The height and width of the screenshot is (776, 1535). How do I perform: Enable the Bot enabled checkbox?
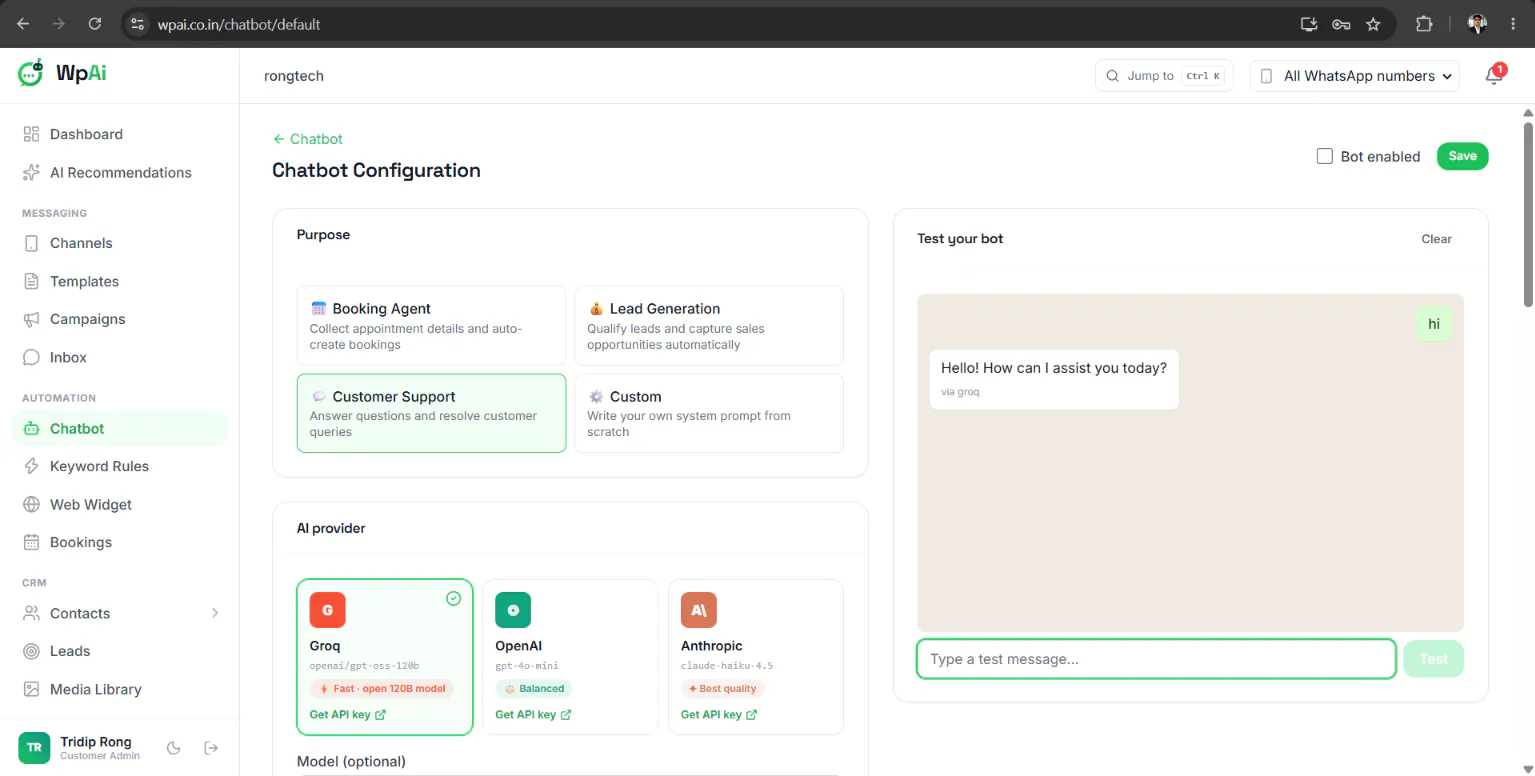1325,156
